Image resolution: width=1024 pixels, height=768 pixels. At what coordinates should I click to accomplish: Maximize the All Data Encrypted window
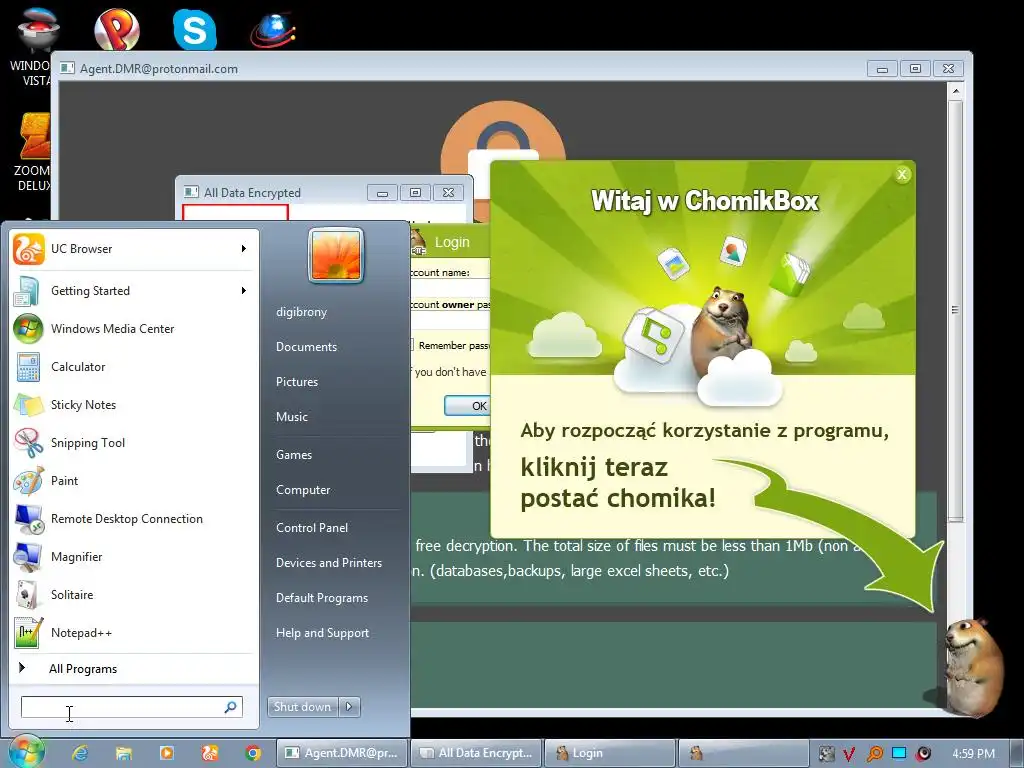pyautogui.click(x=415, y=193)
